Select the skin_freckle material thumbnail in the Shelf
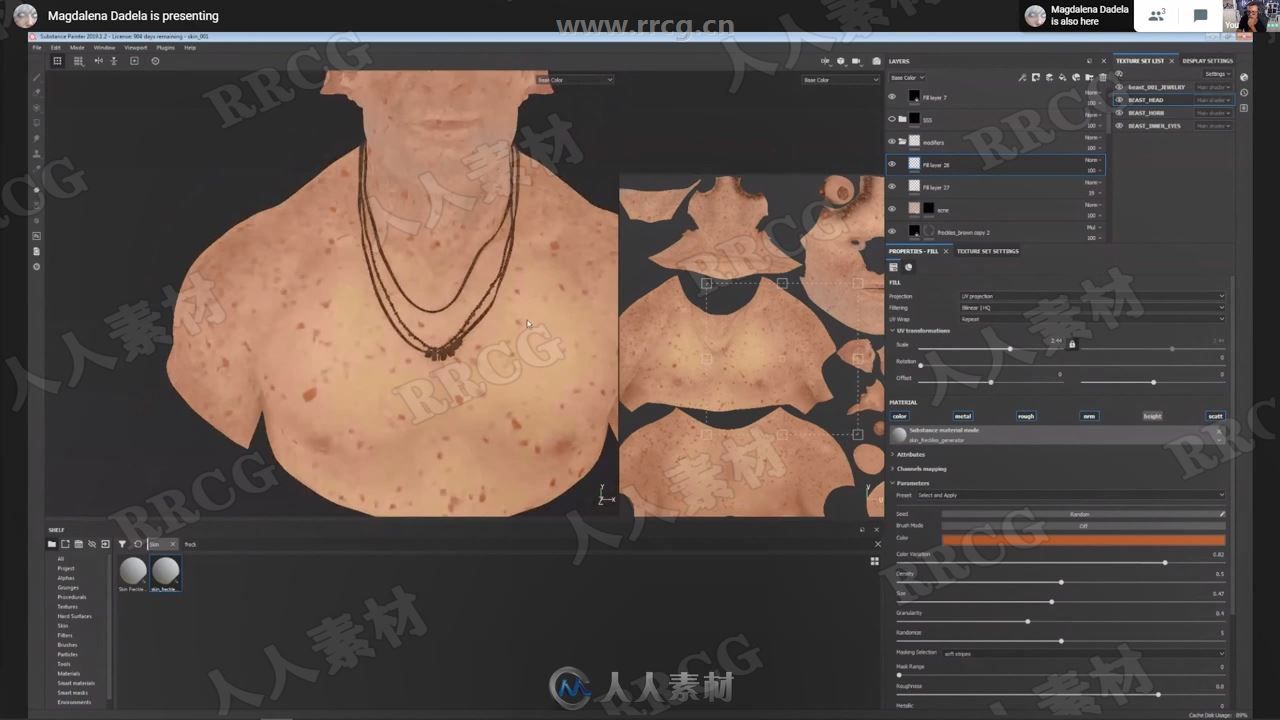Screen dimensions: 1280x720 (165, 571)
